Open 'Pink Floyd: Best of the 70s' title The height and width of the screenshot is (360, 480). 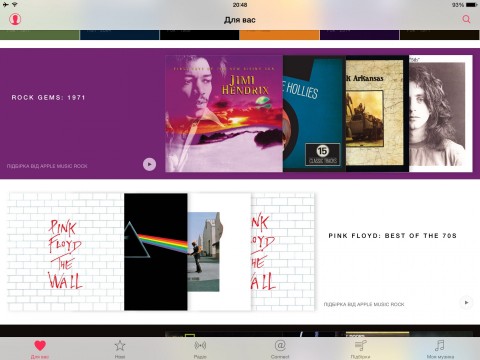click(x=392, y=236)
